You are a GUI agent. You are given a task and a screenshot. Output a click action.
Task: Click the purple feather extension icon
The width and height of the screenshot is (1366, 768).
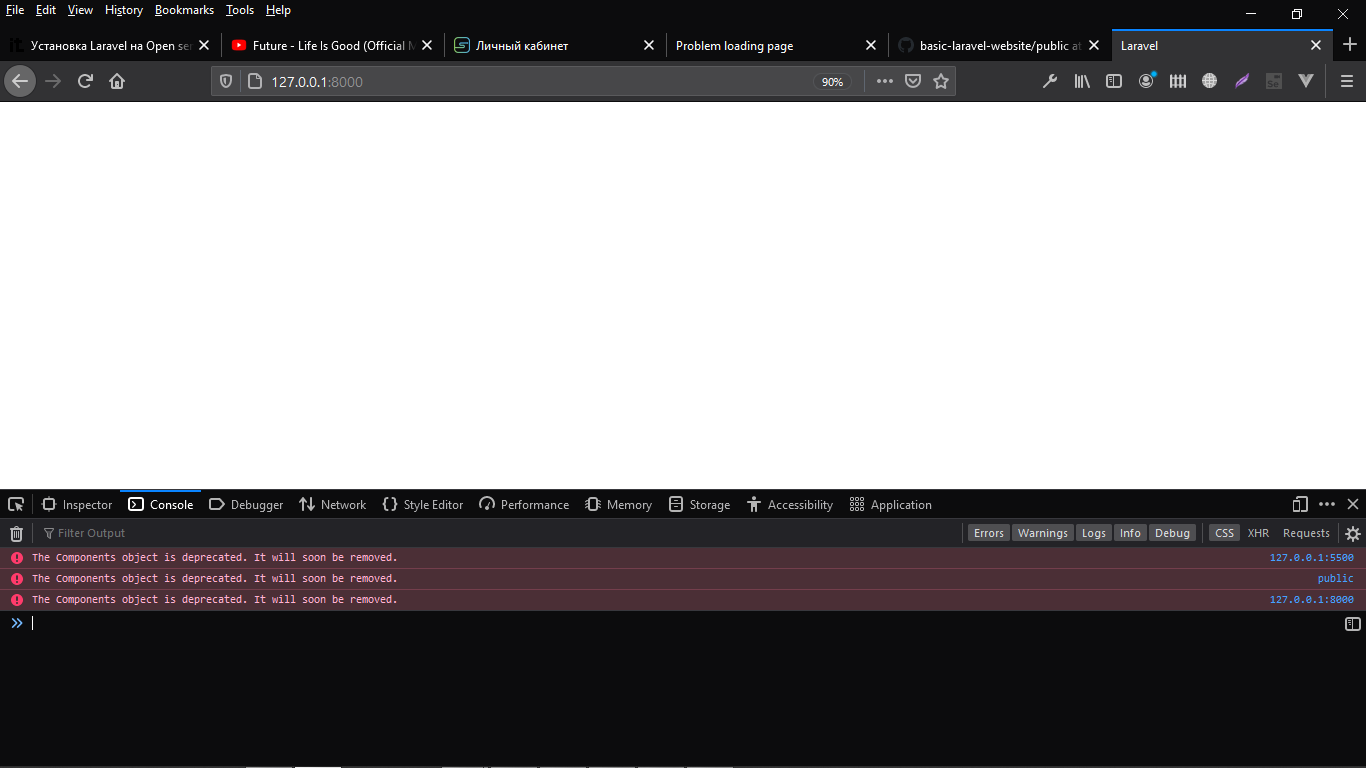[1242, 81]
